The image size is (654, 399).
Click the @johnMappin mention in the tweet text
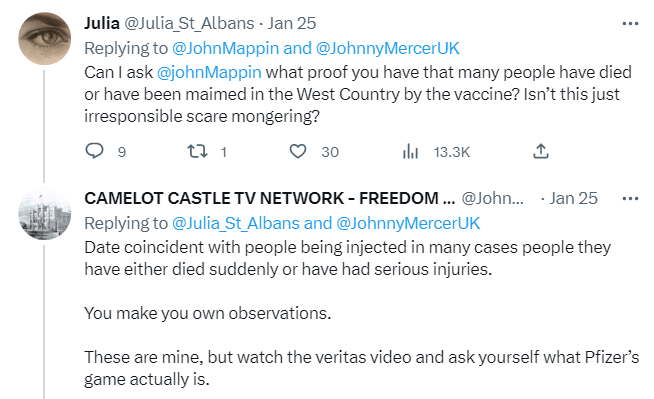[x=209, y=73]
